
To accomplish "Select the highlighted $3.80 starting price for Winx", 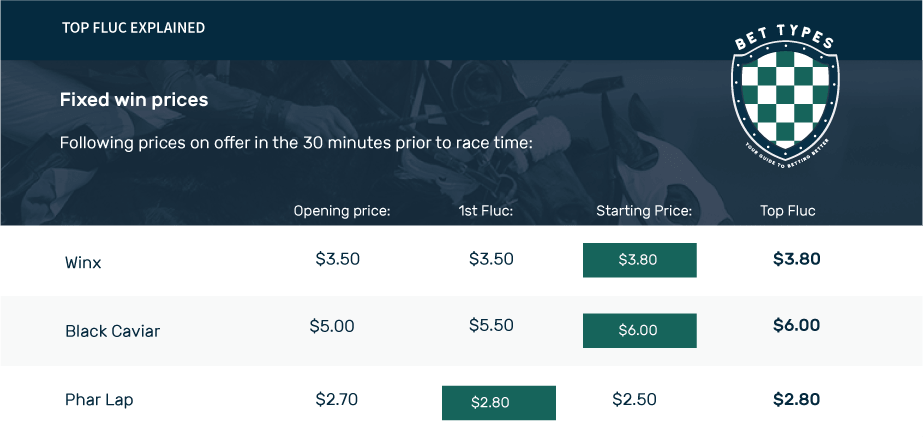I will click(640, 260).
